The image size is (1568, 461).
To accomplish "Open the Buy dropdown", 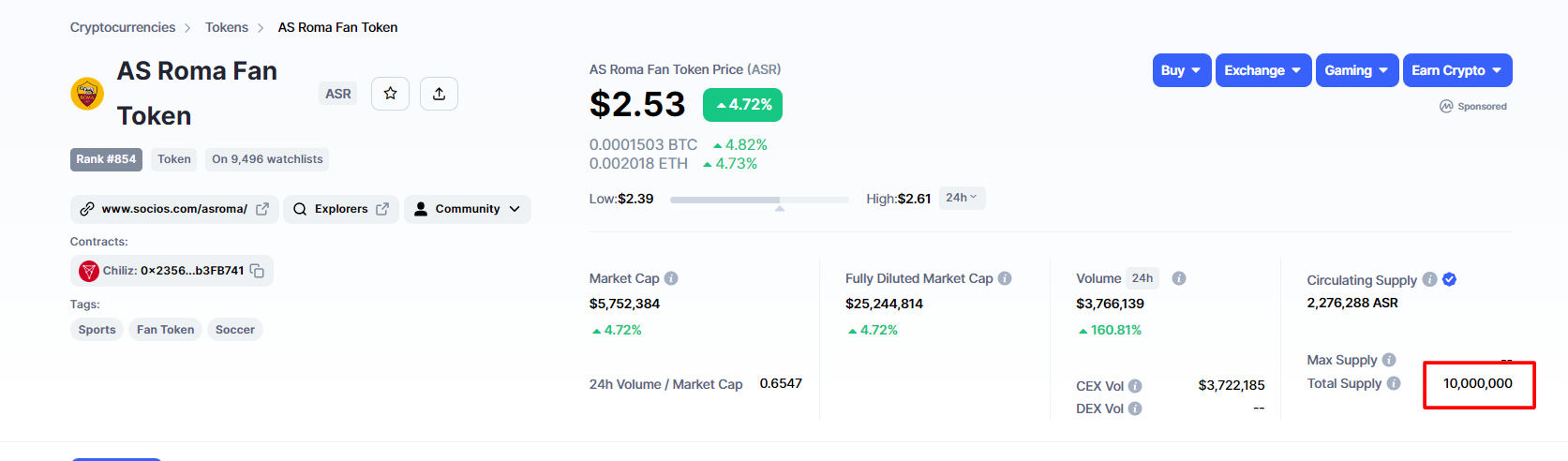I will pos(1182,70).
